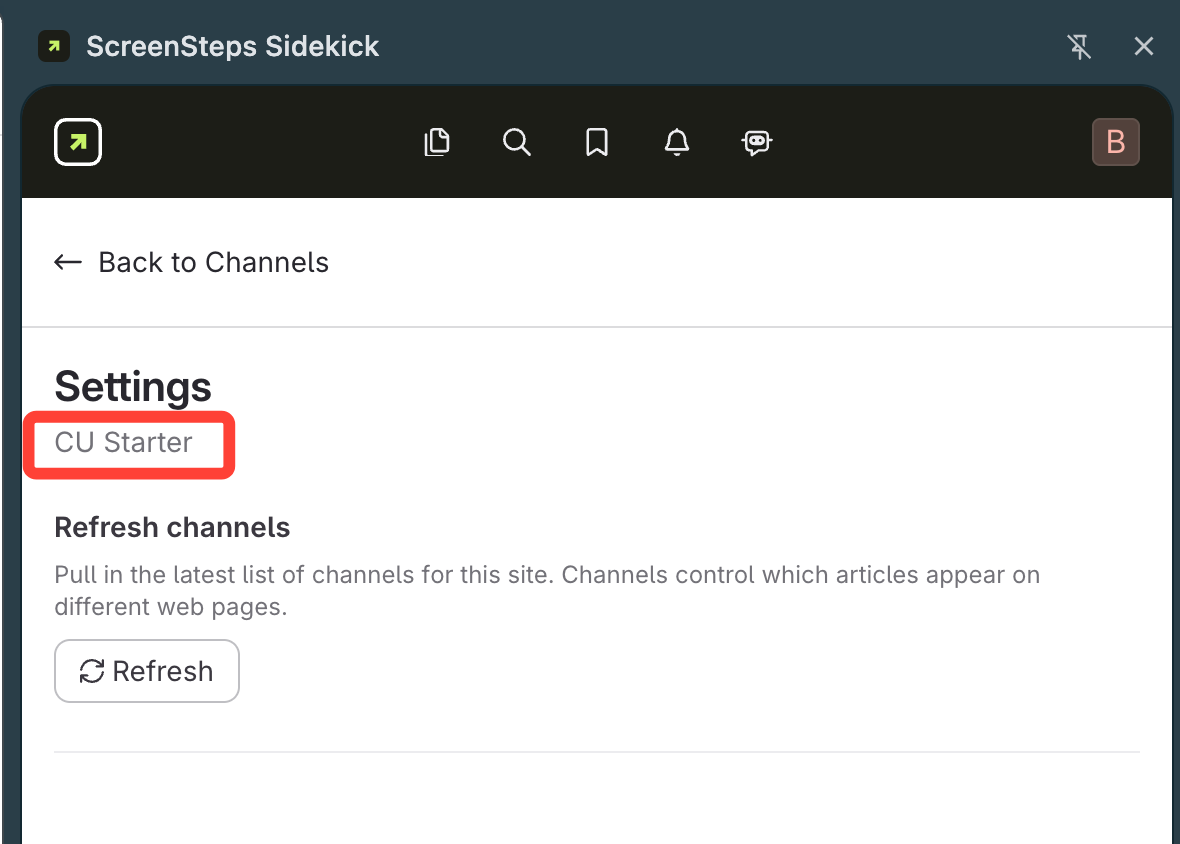1180x844 pixels.
Task: Toggle the pin icon in title bar
Action: 1079,46
